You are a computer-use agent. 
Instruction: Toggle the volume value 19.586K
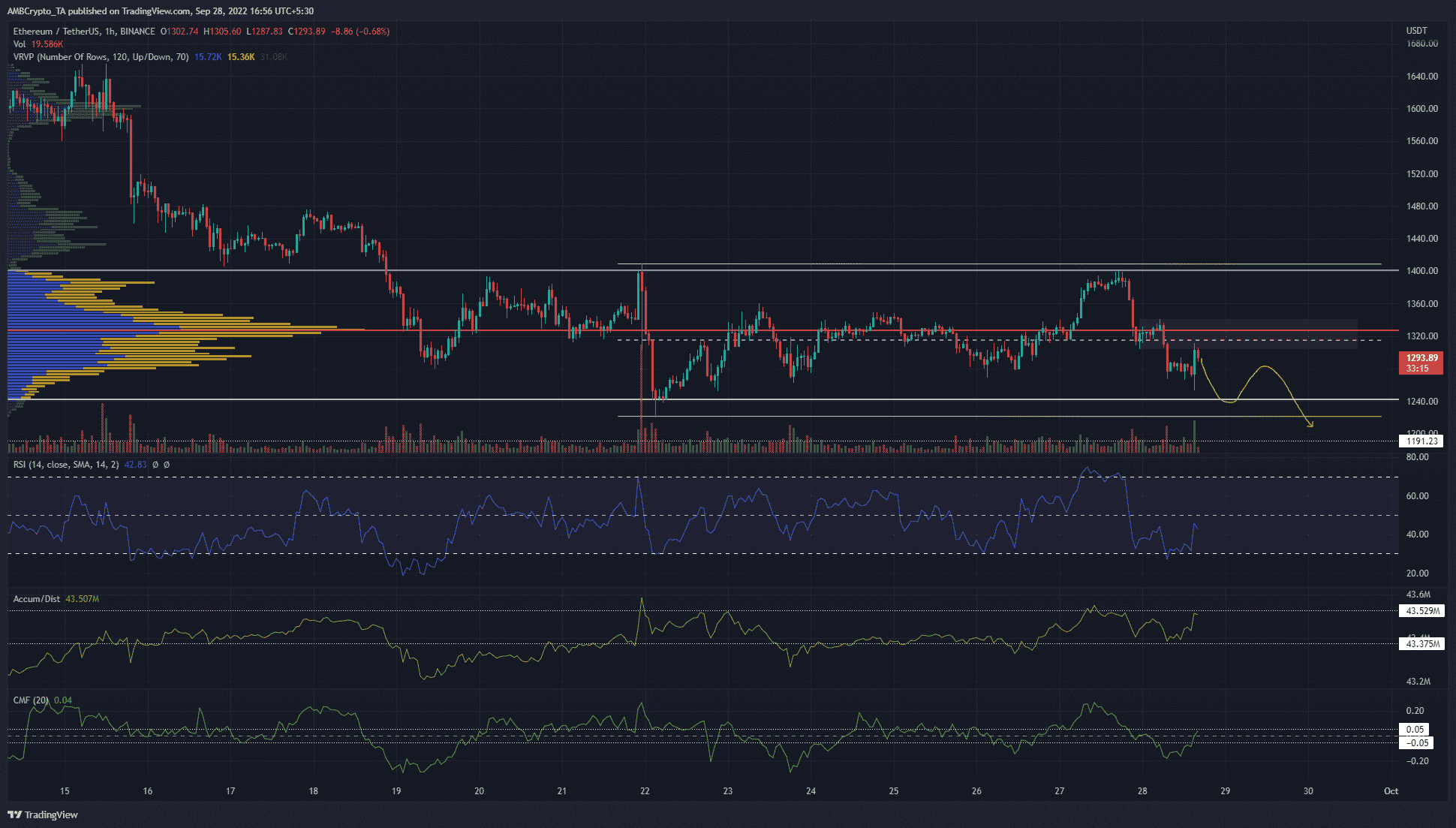point(47,43)
